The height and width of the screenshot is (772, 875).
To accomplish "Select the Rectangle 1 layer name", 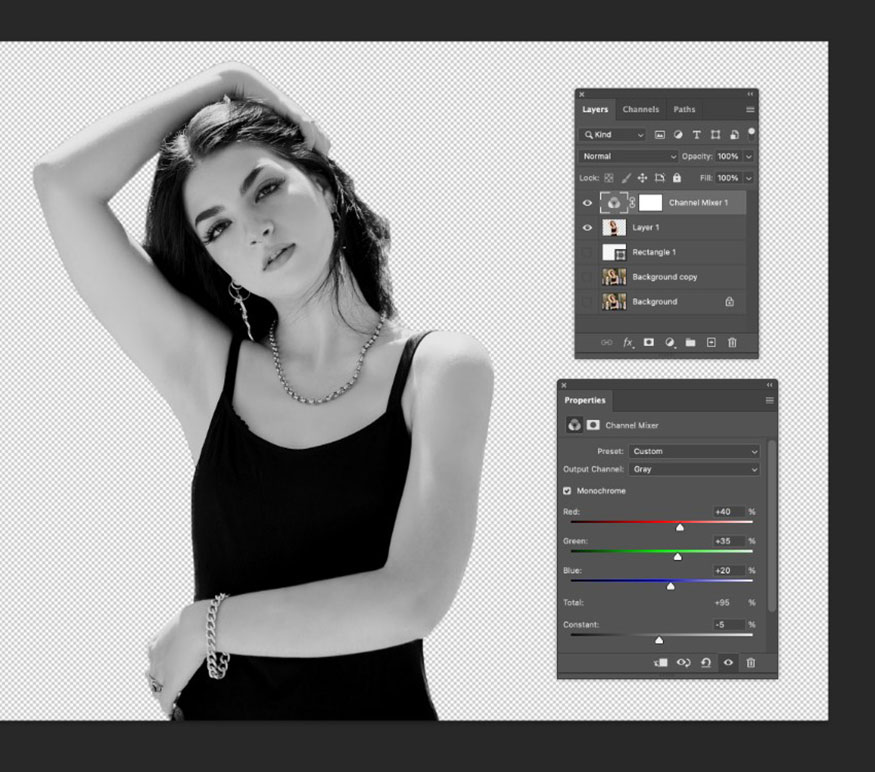I will 654,252.
